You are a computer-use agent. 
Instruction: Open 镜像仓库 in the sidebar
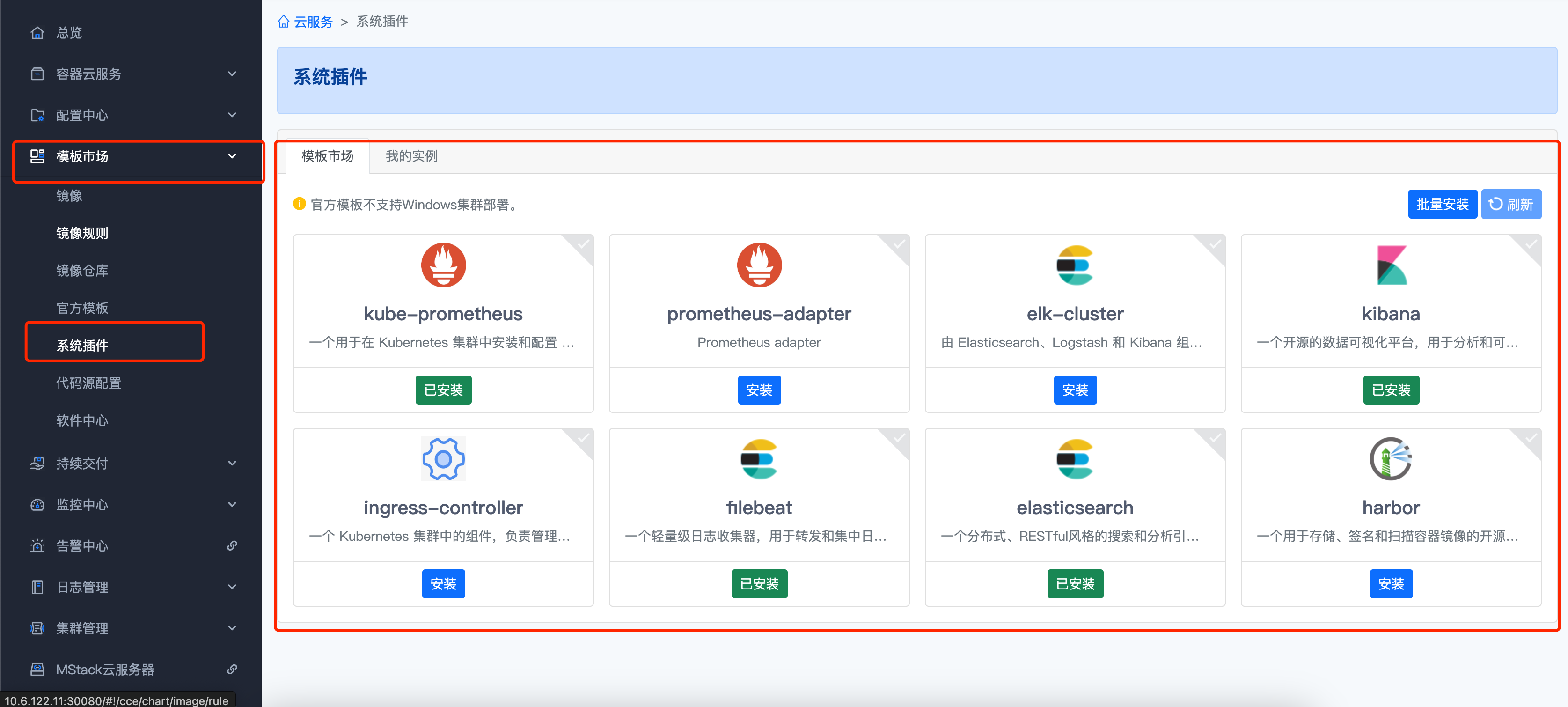[x=82, y=270]
